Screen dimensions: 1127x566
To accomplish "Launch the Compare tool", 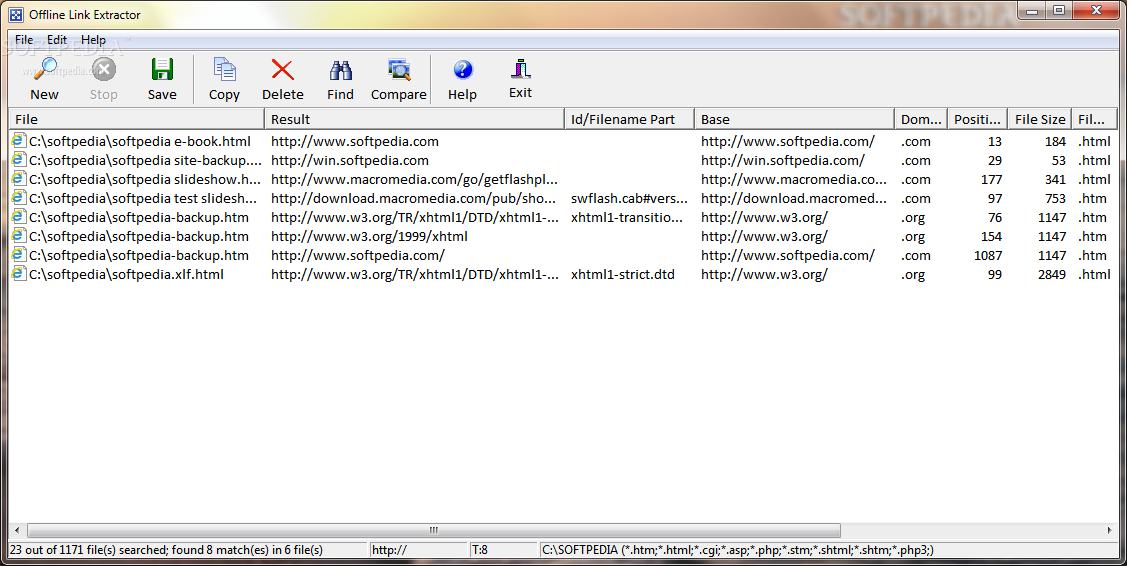I will point(399,79).
